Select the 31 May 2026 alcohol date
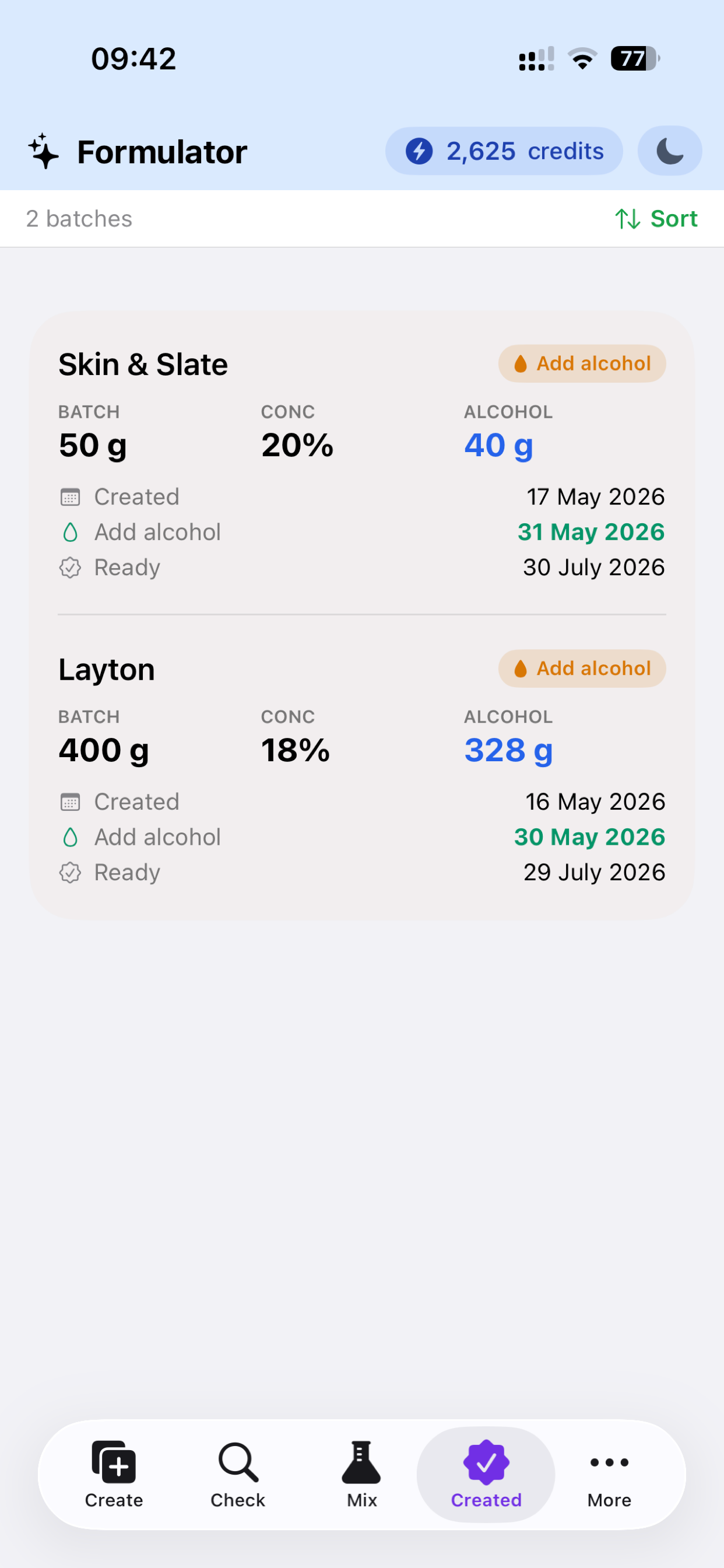This screenshot has height=1568, width=724. (x=591, y=532)
